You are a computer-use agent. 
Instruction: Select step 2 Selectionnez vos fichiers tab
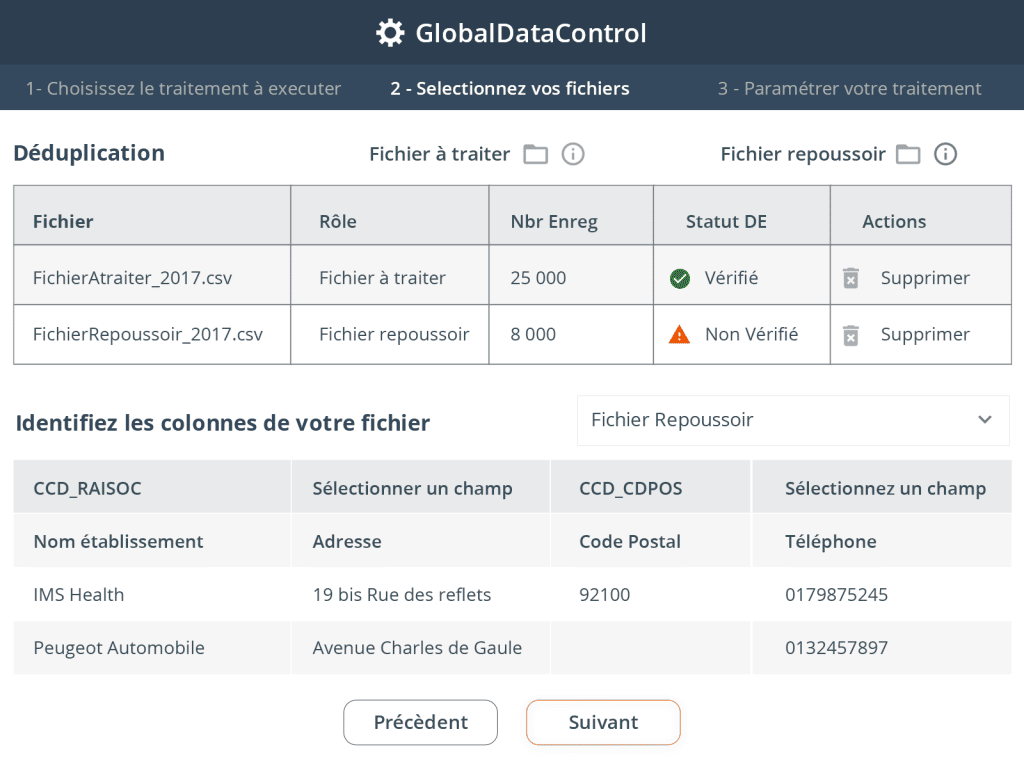[510, 88]
